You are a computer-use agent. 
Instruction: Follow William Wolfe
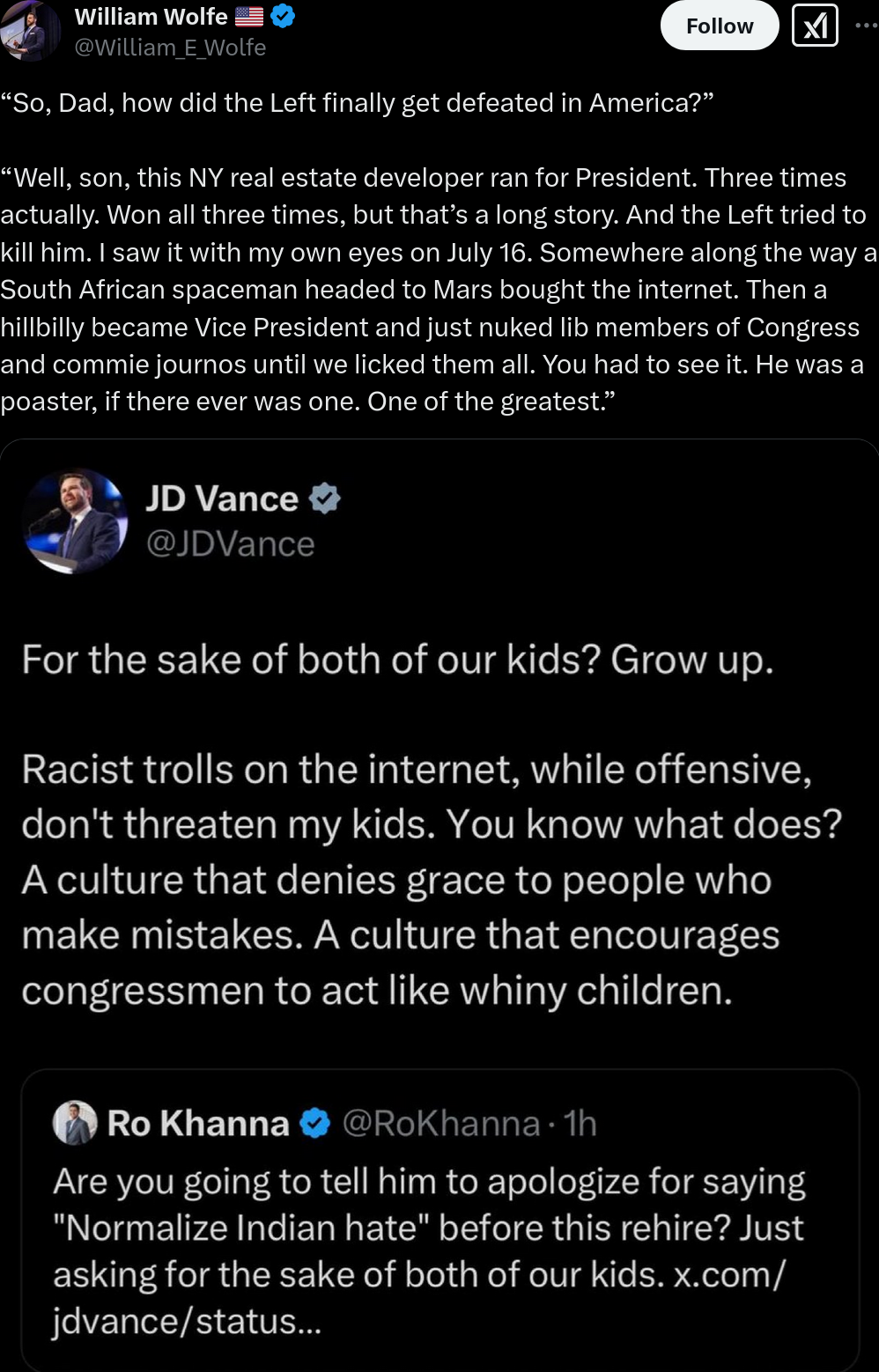click(x=720, y=26)
